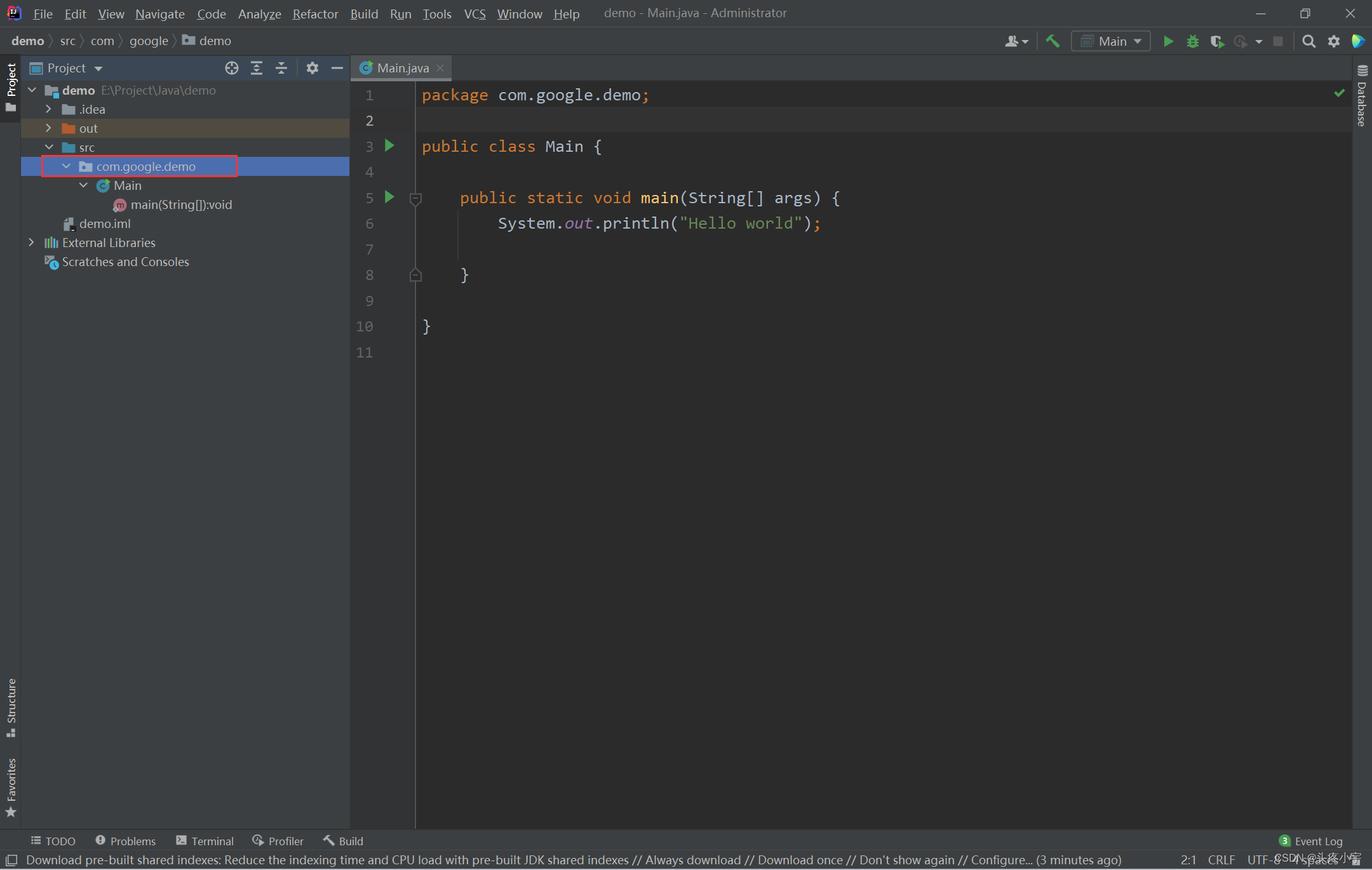Open the Terminal tool window tab

[x=205, y=841]
